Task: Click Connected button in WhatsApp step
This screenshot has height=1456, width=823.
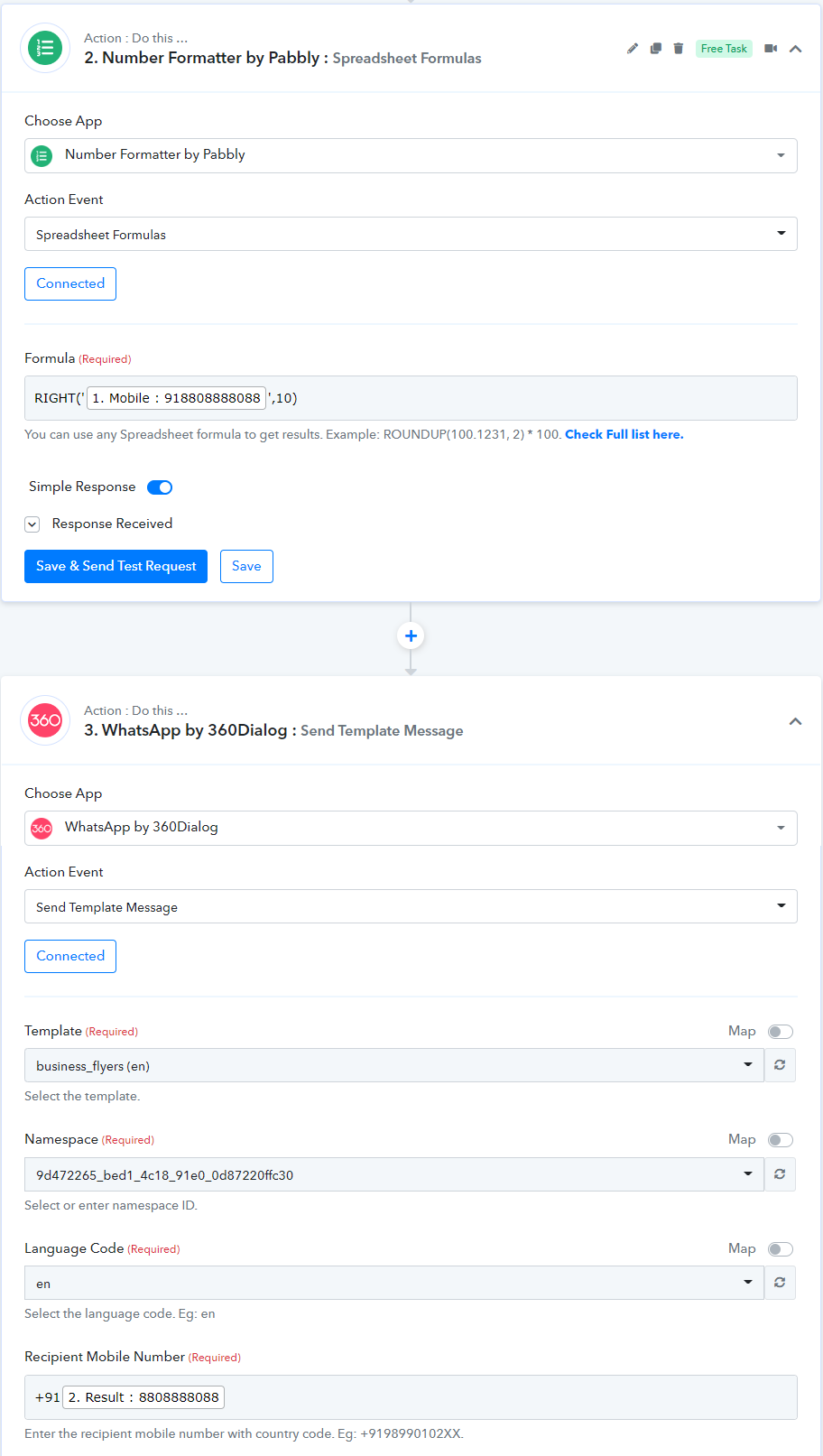Action: pyautogui.click(x=70, y=956)
